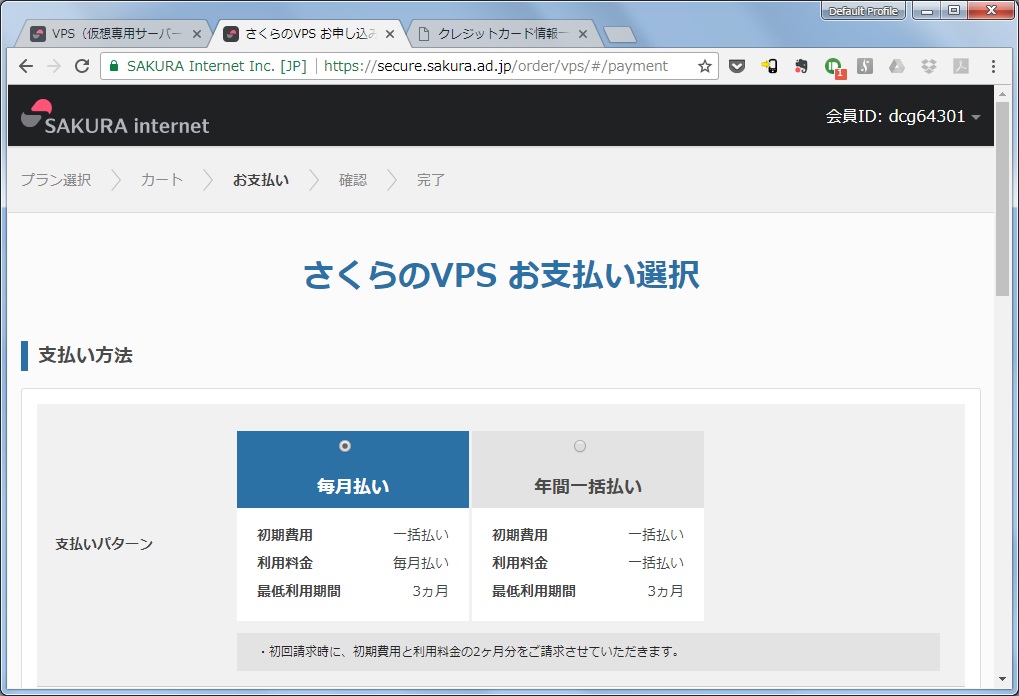Open the Dropbox extension icon
Viewport: 1019px width, 696px height.
(x=929, y=66)
